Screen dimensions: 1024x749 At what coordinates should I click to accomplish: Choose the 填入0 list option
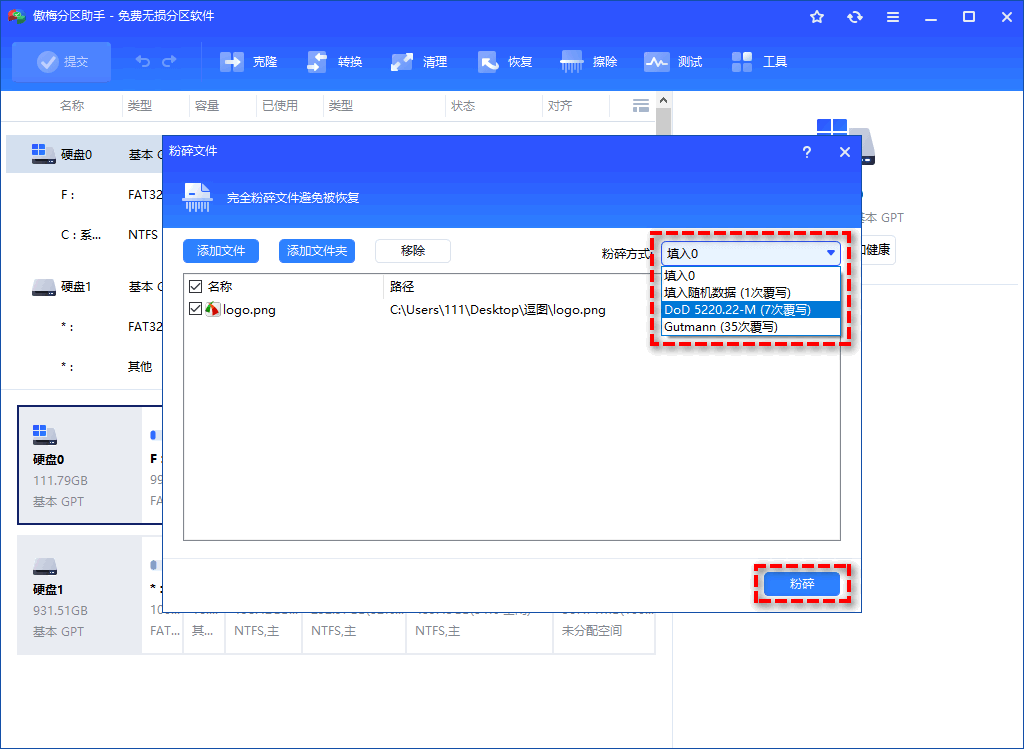(680, 276)
